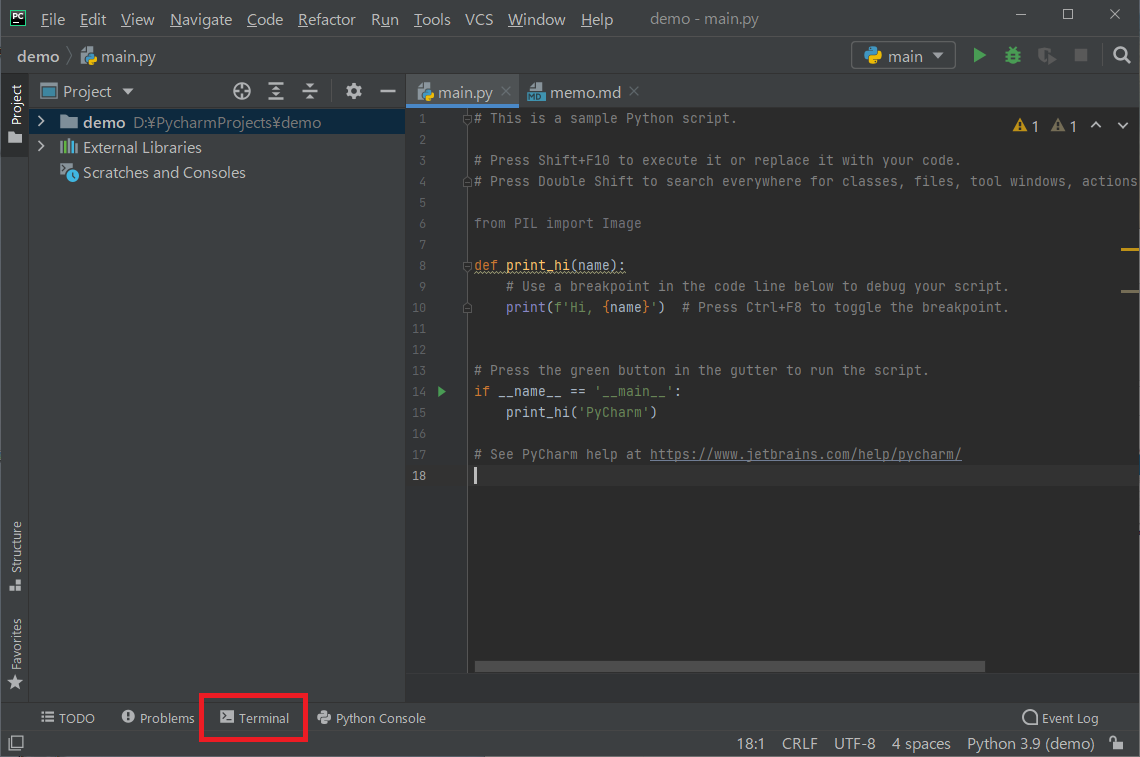Click the Stop square icon in toolbar
This screenshot has width=1140, height=757.
click(x=1081, y=55)
